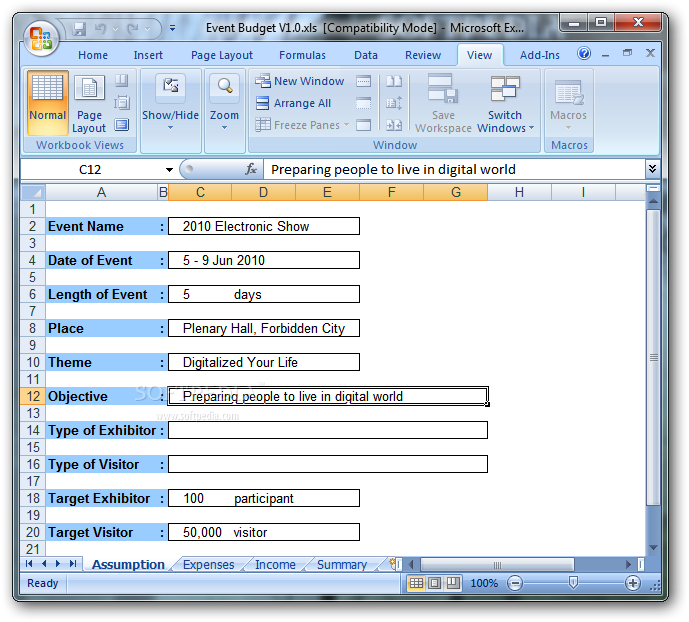Viewport: 689px width, 622px height.
Task: Click the Redo icon in Quick Access Toolbar
Action: click(x=133, y=29)
